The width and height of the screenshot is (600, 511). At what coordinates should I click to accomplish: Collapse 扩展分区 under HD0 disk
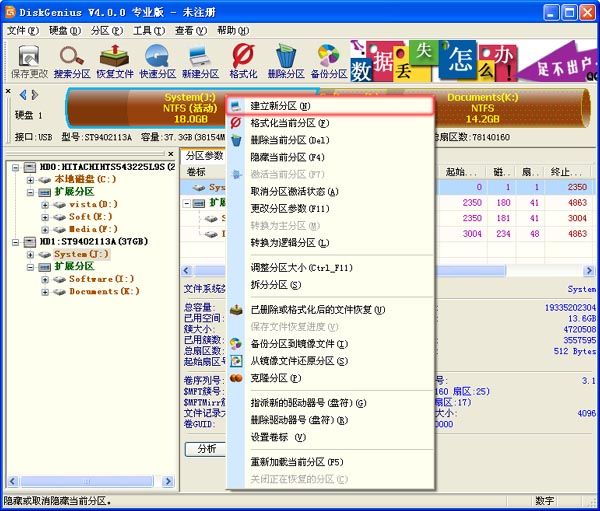click(x=30, y=192)
